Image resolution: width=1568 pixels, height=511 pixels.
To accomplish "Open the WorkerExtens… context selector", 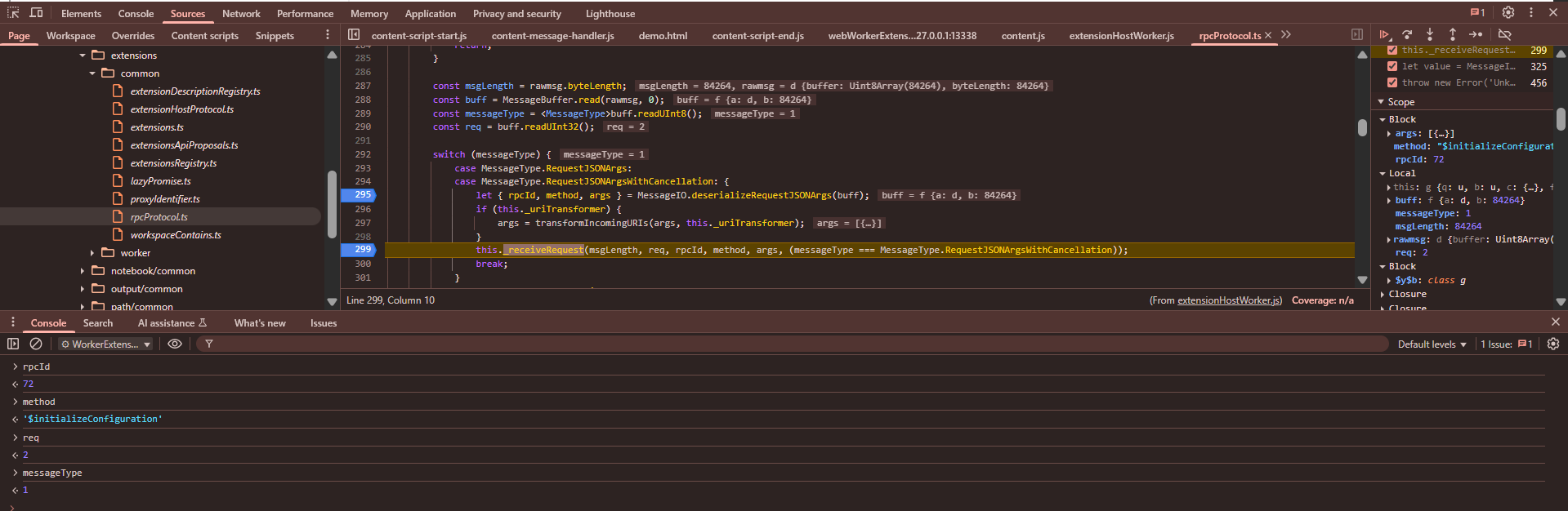I will 105,344.
